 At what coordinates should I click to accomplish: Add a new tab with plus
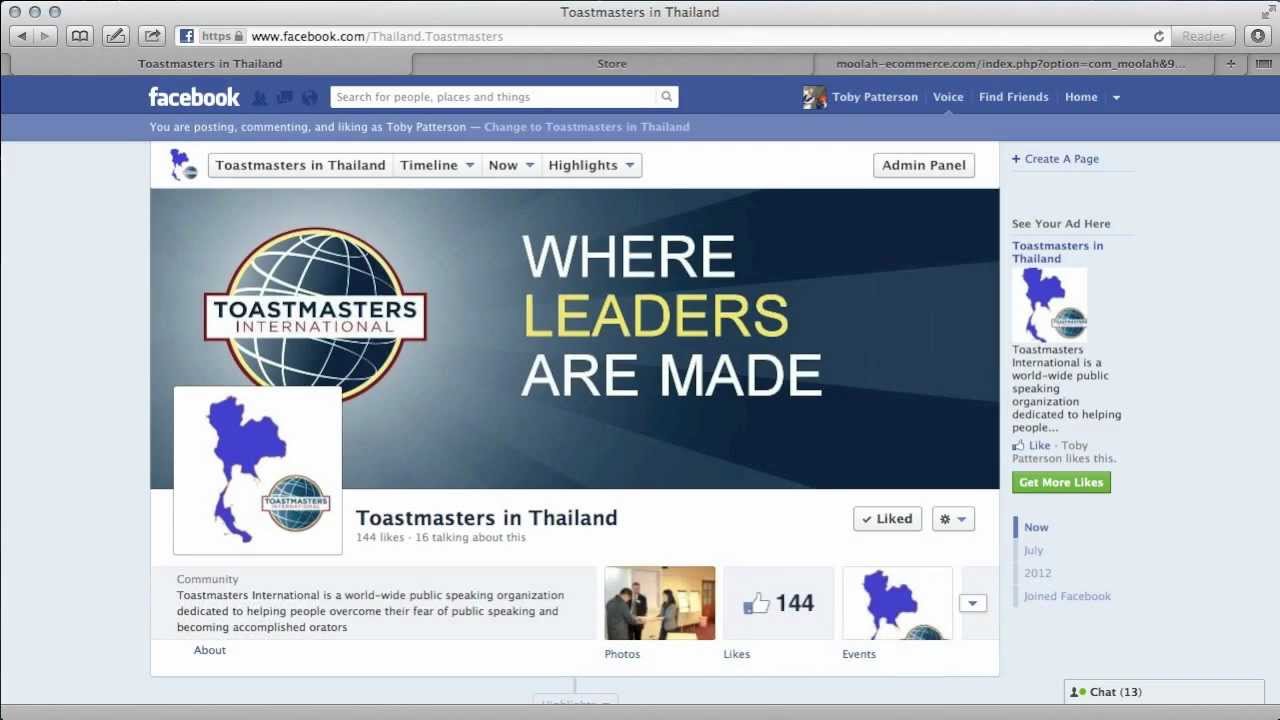[x=1231, y=63]
